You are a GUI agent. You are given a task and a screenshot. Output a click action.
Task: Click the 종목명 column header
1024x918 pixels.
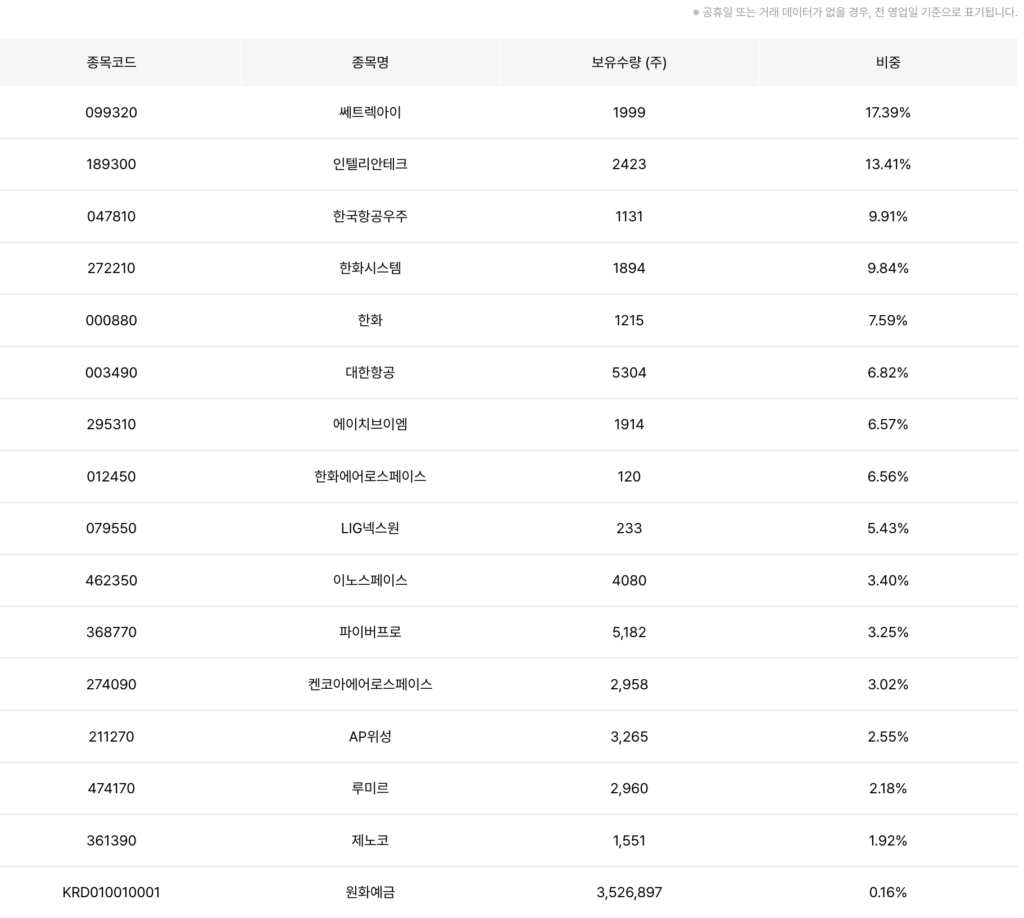370,62
